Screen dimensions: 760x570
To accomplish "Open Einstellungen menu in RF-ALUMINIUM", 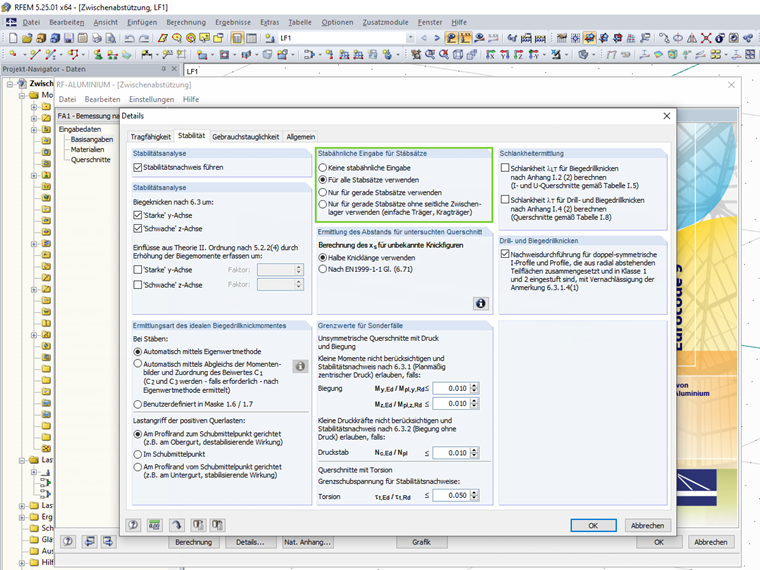I will [x=151, y=99].
